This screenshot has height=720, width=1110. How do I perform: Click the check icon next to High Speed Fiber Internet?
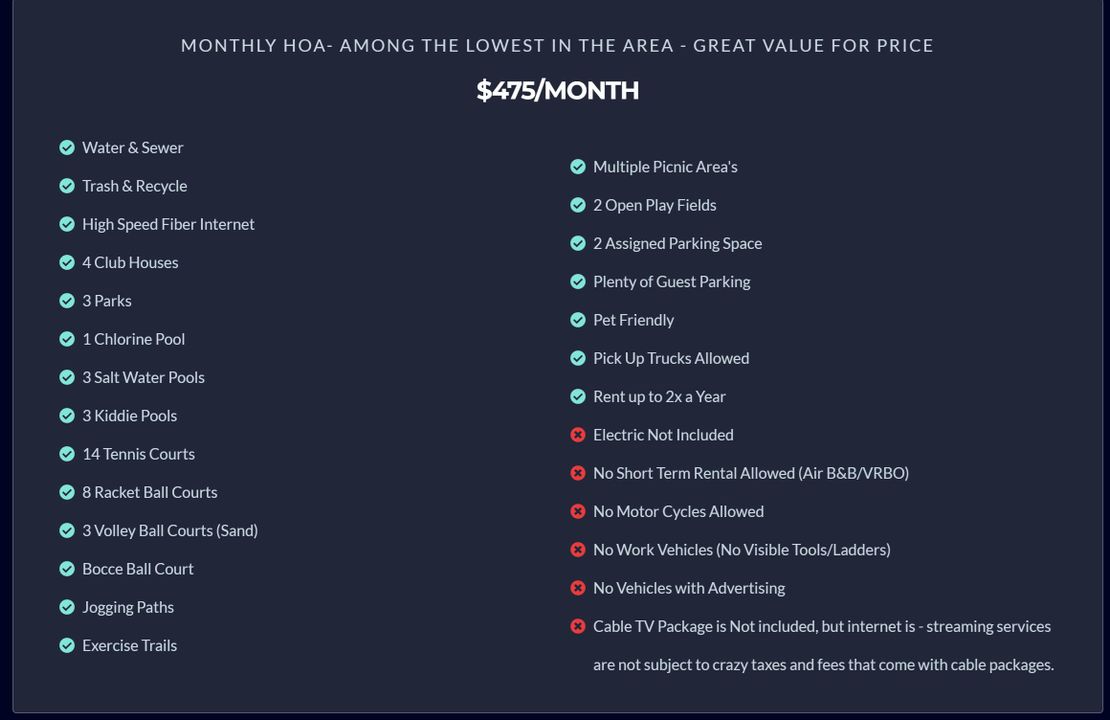(x=67, y=224)
